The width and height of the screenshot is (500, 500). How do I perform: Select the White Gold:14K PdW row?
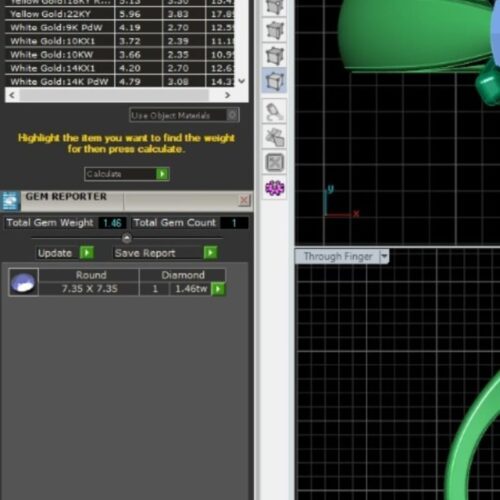[x=120, y=82]
